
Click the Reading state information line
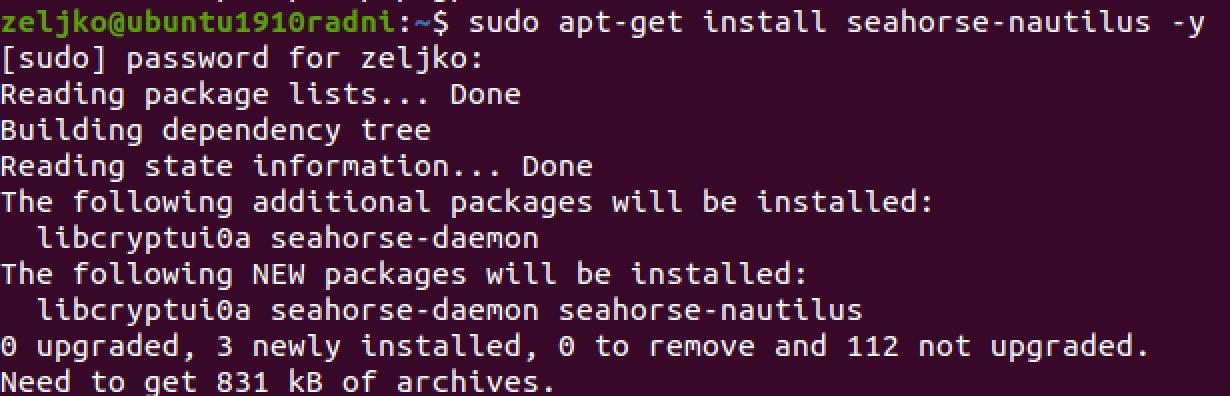coord(296,166)
